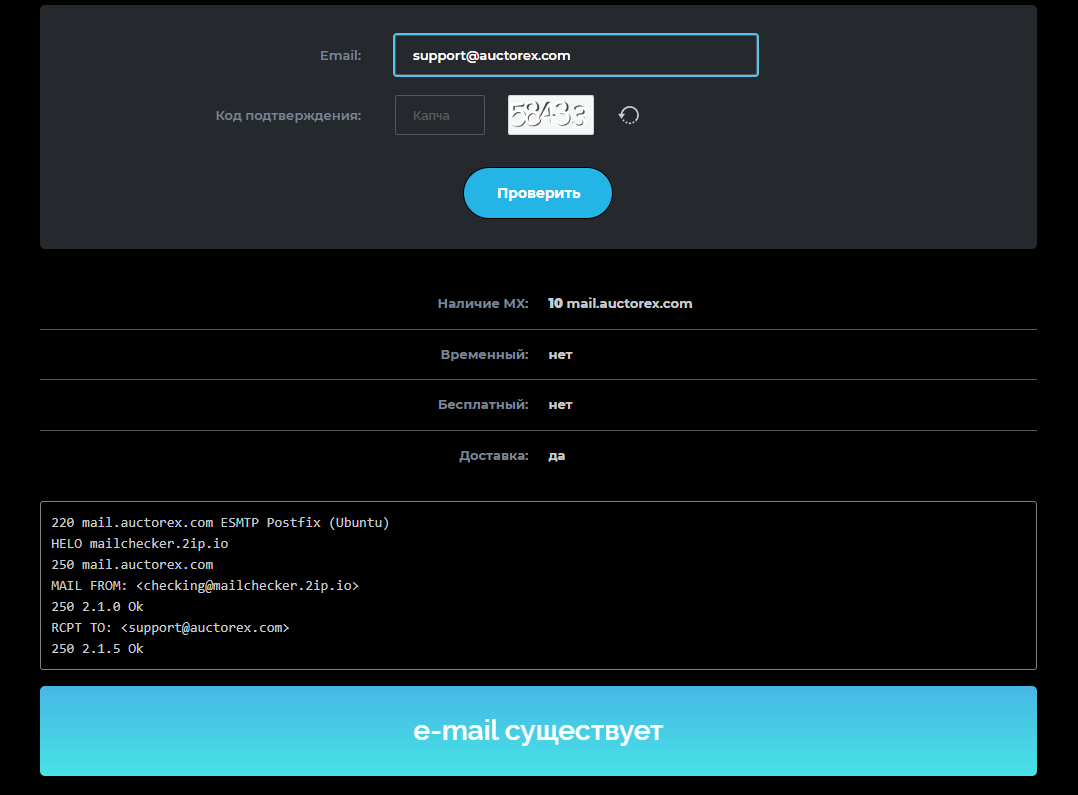Click the log line '250 2.1.0 Ok'

[97, 607]
